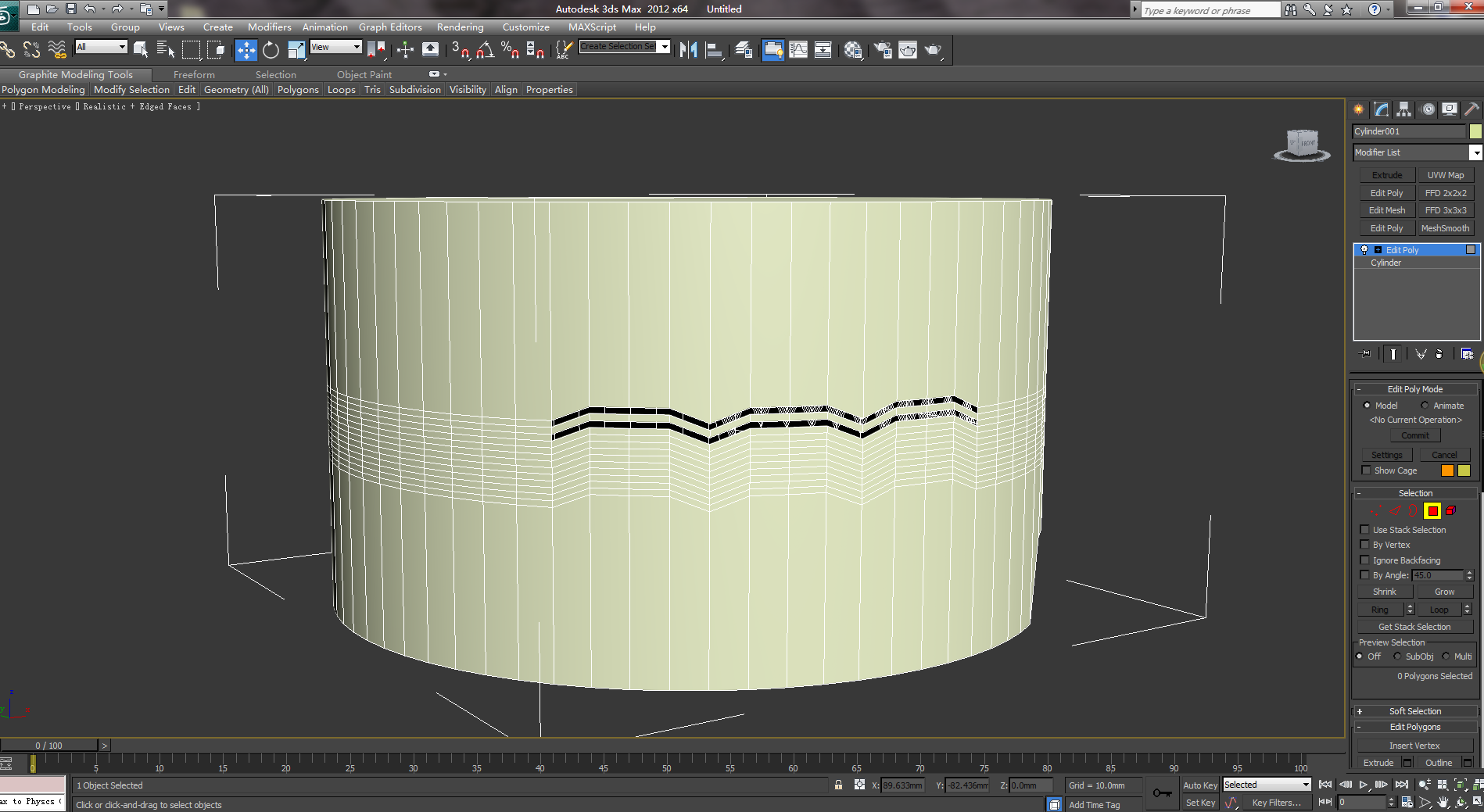Open the Material Editor
This screenshot has width=1484, height=812.
coord(853,50)
